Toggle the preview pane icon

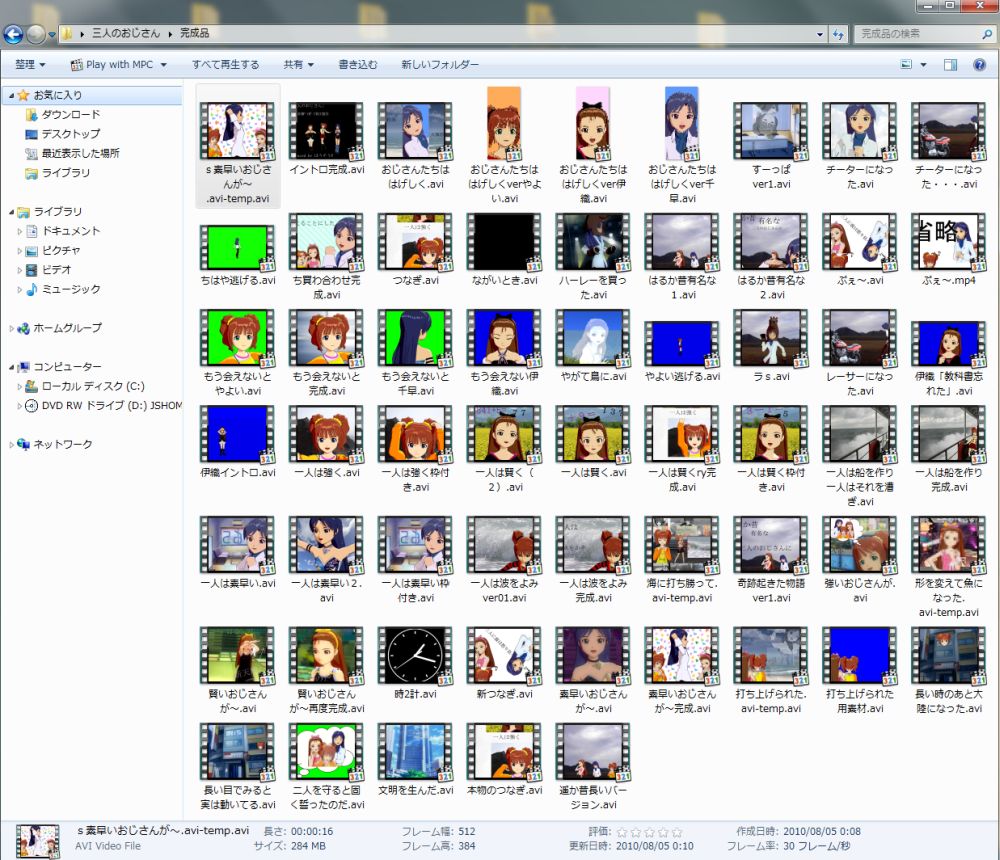tap(950, 64)
